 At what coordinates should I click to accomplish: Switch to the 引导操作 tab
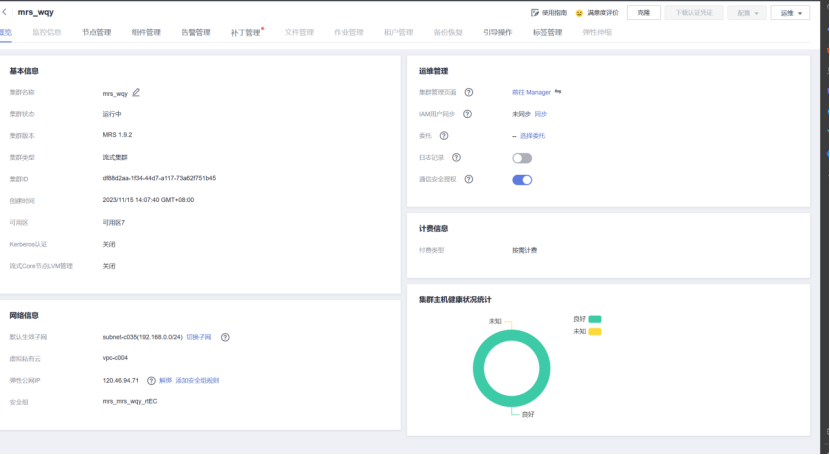pos(498,32)
